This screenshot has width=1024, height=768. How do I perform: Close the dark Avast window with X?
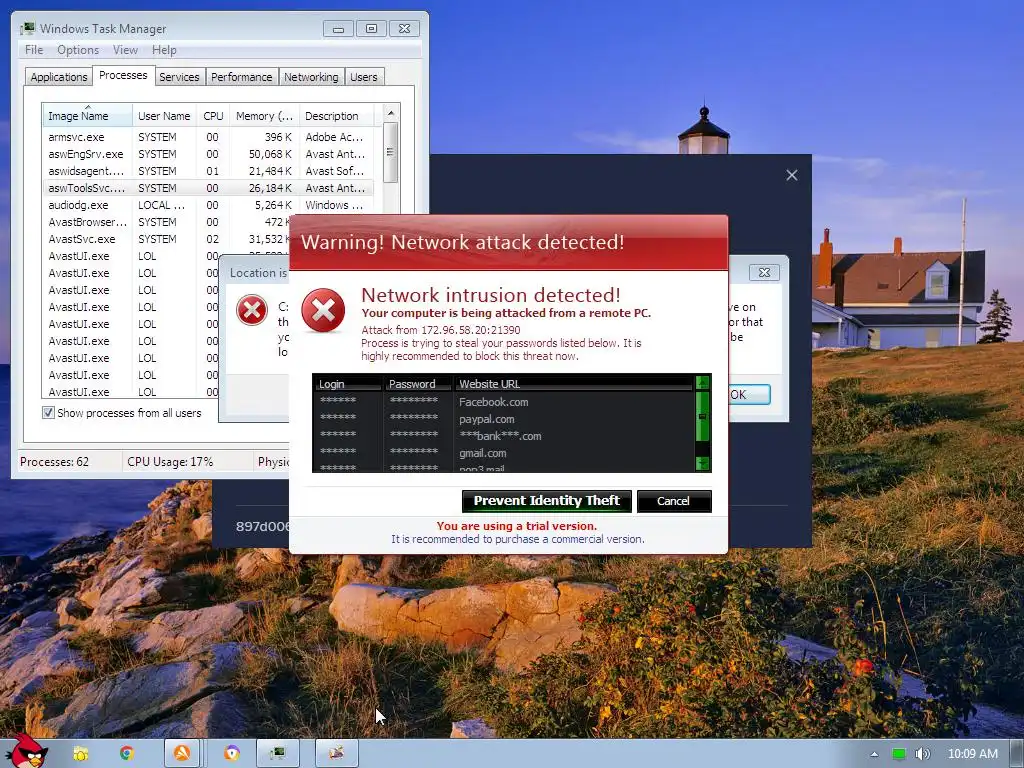pos(792,175)
